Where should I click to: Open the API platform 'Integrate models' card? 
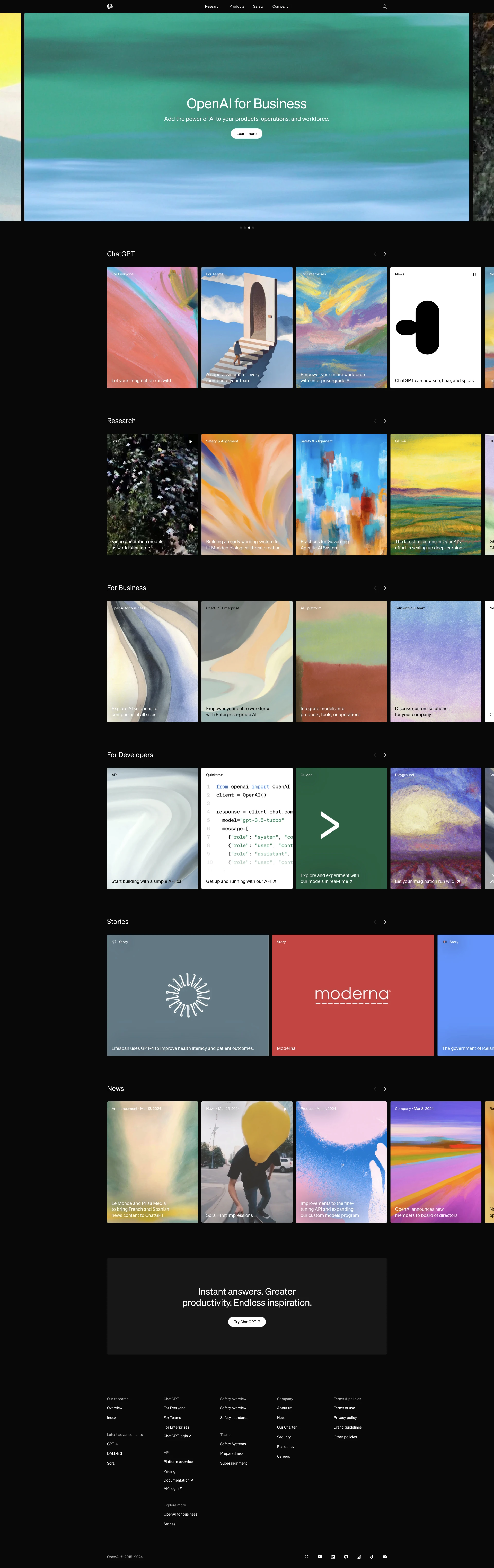[x=341, y=662]
